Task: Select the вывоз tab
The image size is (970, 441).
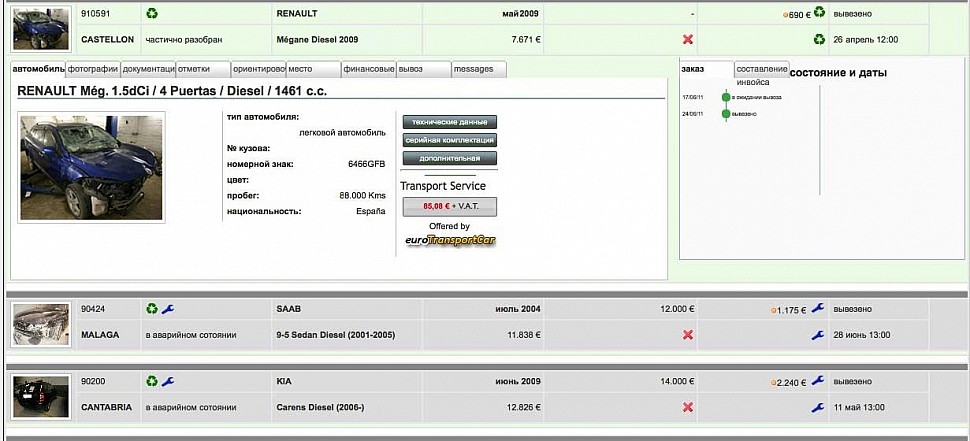Action: (x=424, y=69)
